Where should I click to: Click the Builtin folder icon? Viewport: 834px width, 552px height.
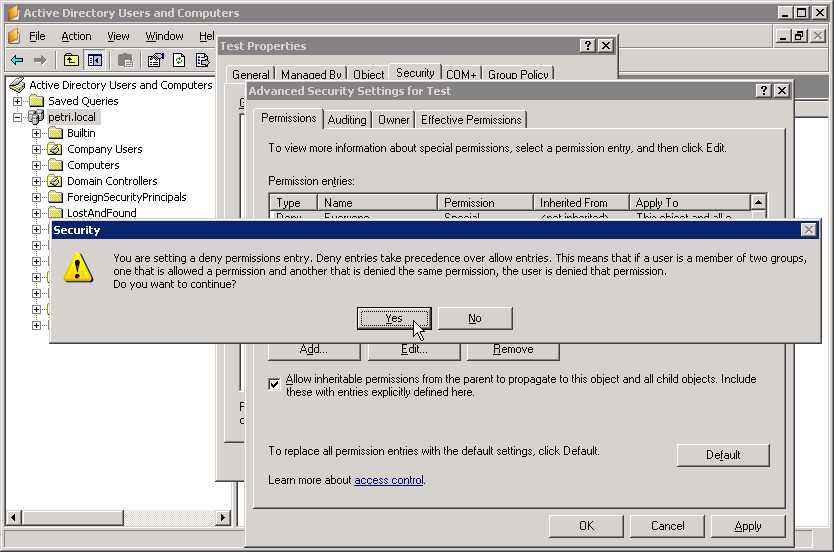point(55,133)
